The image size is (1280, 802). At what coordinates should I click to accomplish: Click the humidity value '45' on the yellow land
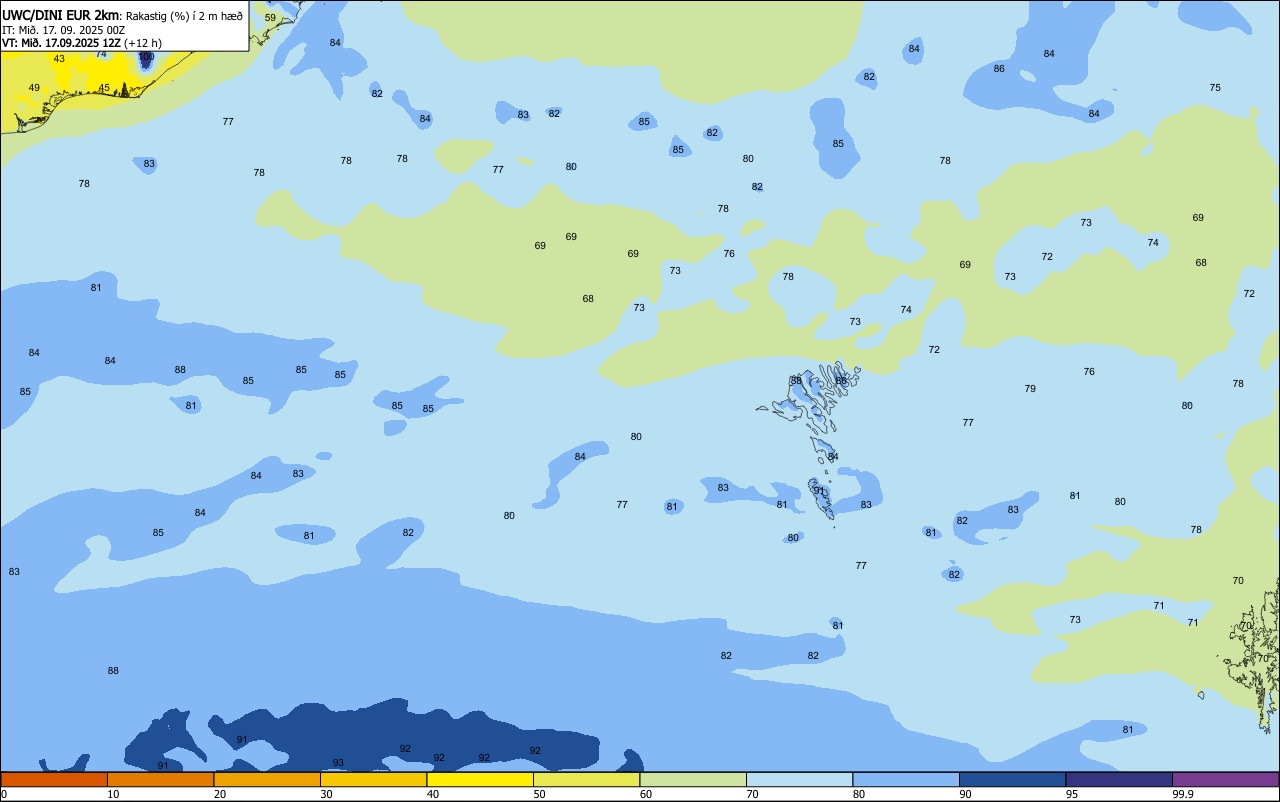[104, 88]
